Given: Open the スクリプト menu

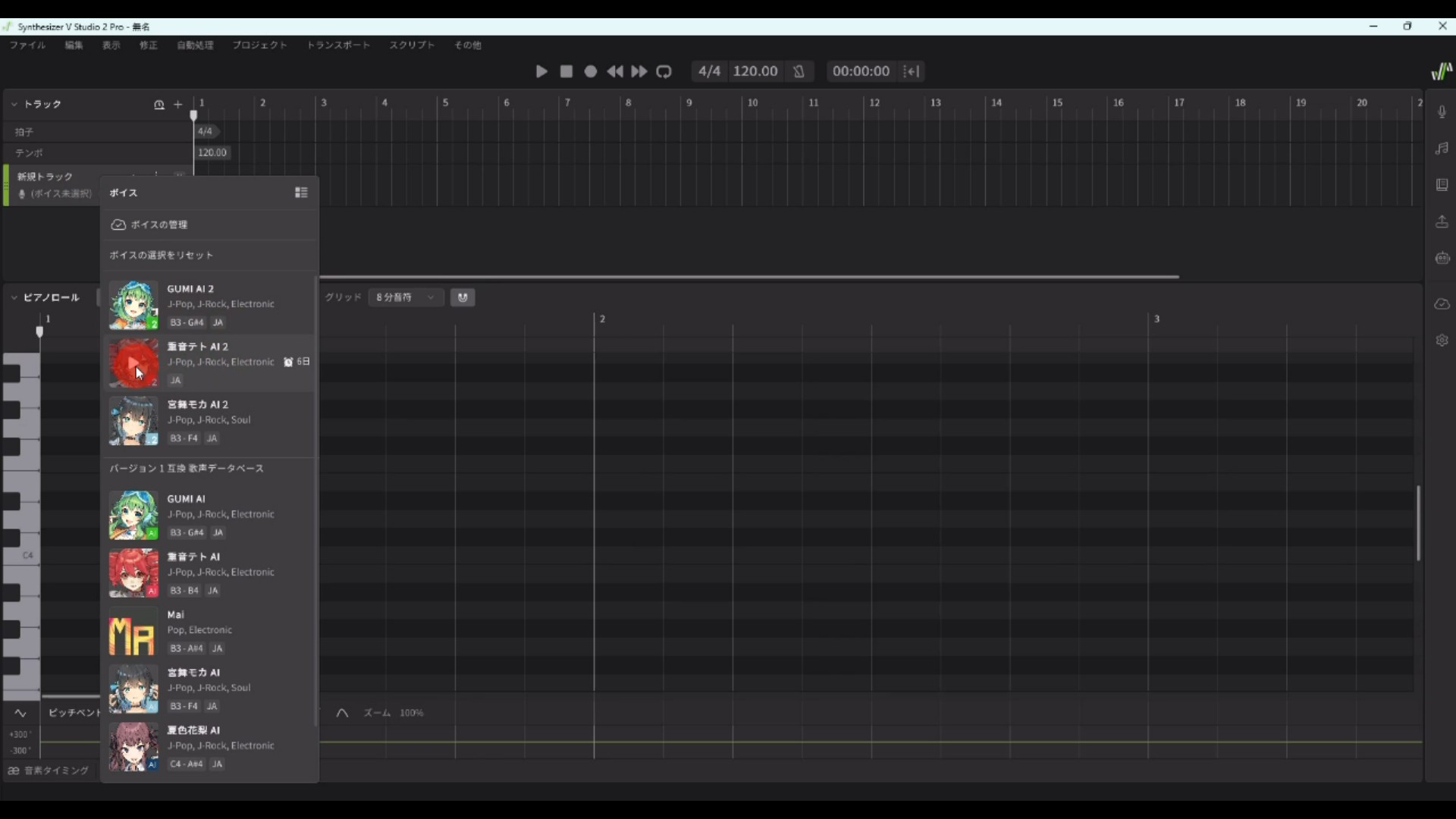Looking at the screenshot, I should coord(411,45).
